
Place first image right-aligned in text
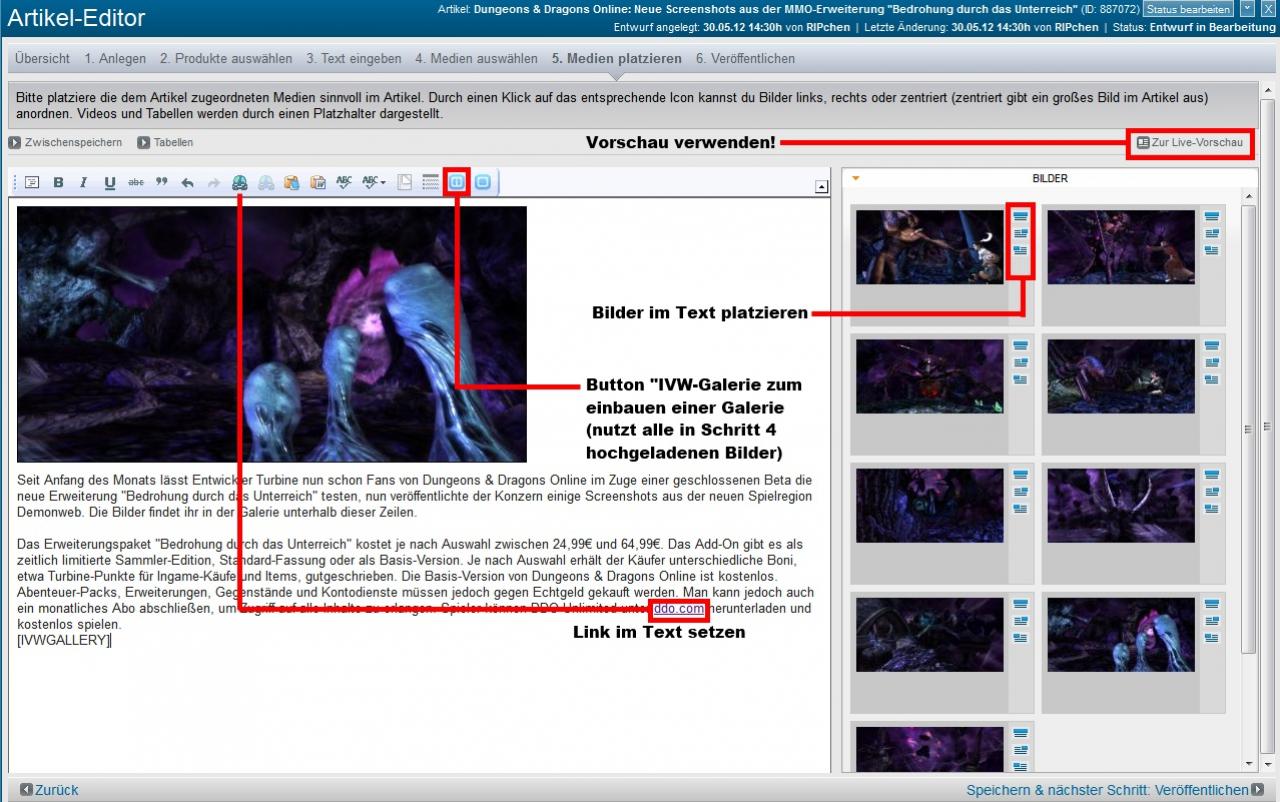1020,233
